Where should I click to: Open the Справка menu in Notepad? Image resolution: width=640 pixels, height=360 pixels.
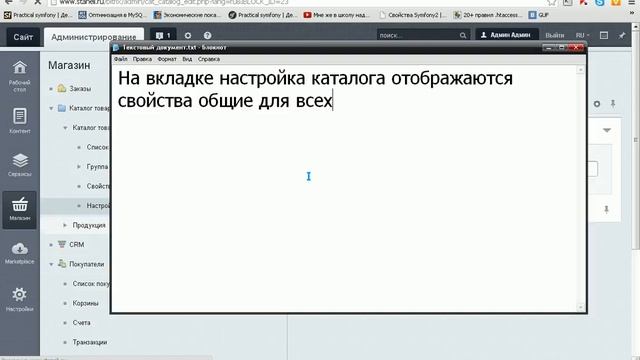(x=209, y=59)
